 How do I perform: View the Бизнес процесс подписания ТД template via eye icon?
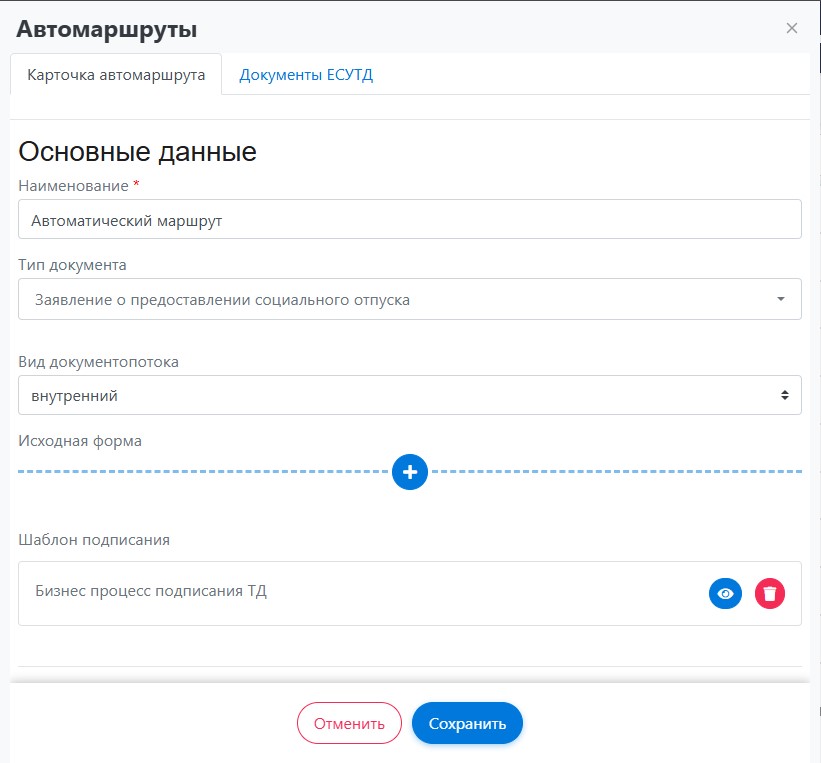725,593
